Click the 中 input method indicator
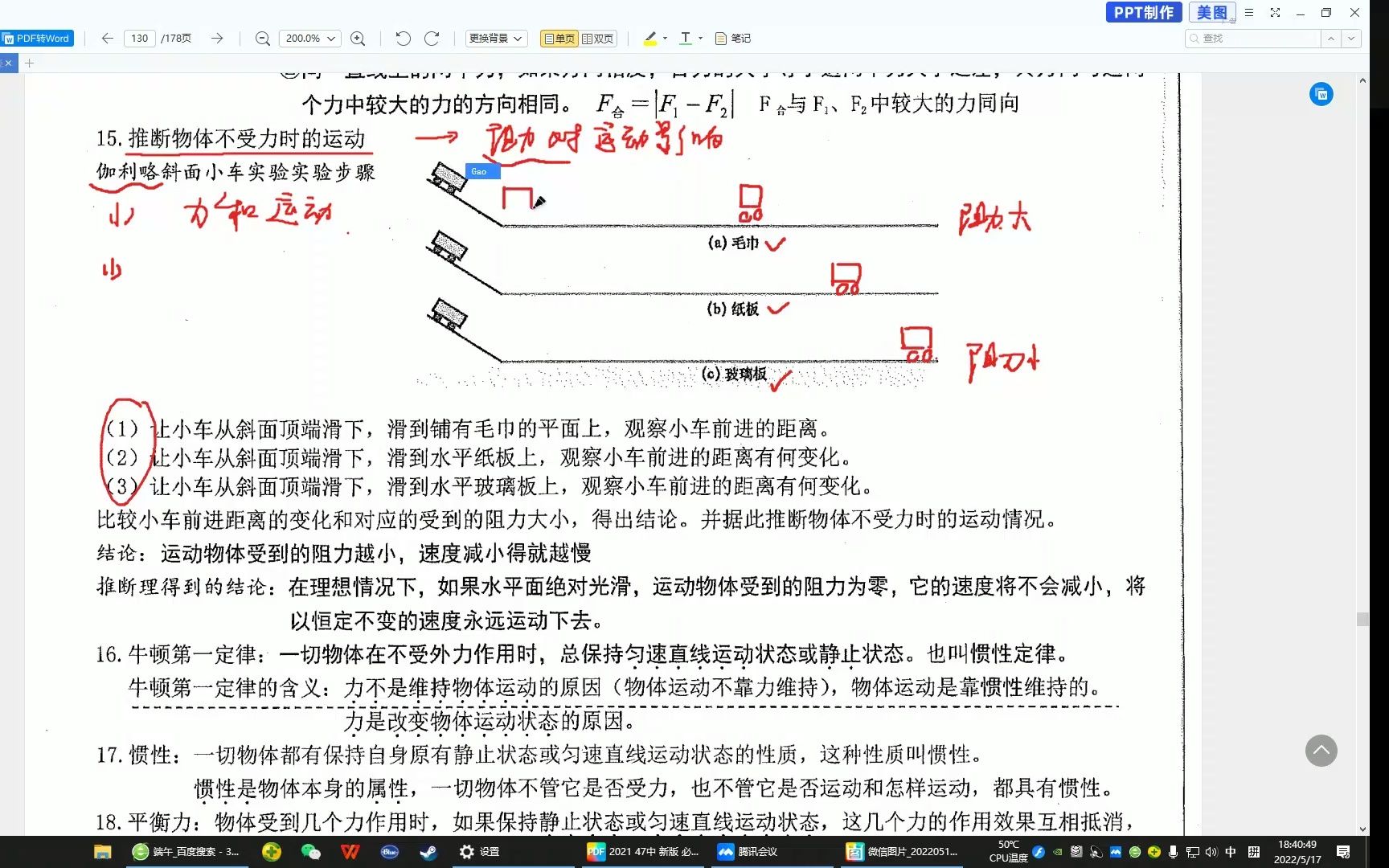 1231,852
